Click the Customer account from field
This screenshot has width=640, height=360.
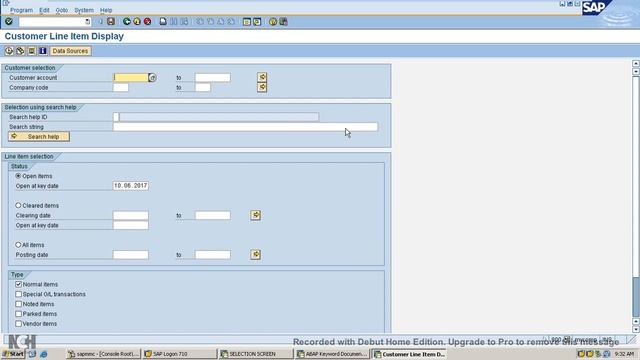coord(131,78)
